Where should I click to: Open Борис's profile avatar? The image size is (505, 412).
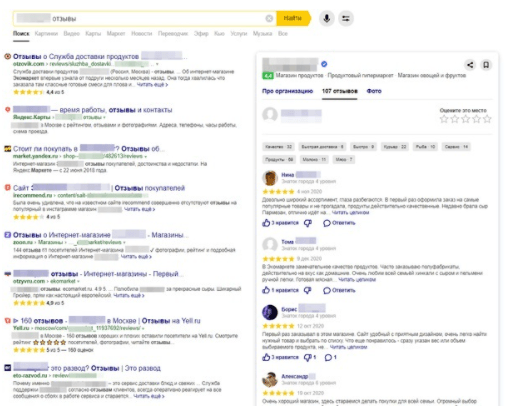point(270,312)
